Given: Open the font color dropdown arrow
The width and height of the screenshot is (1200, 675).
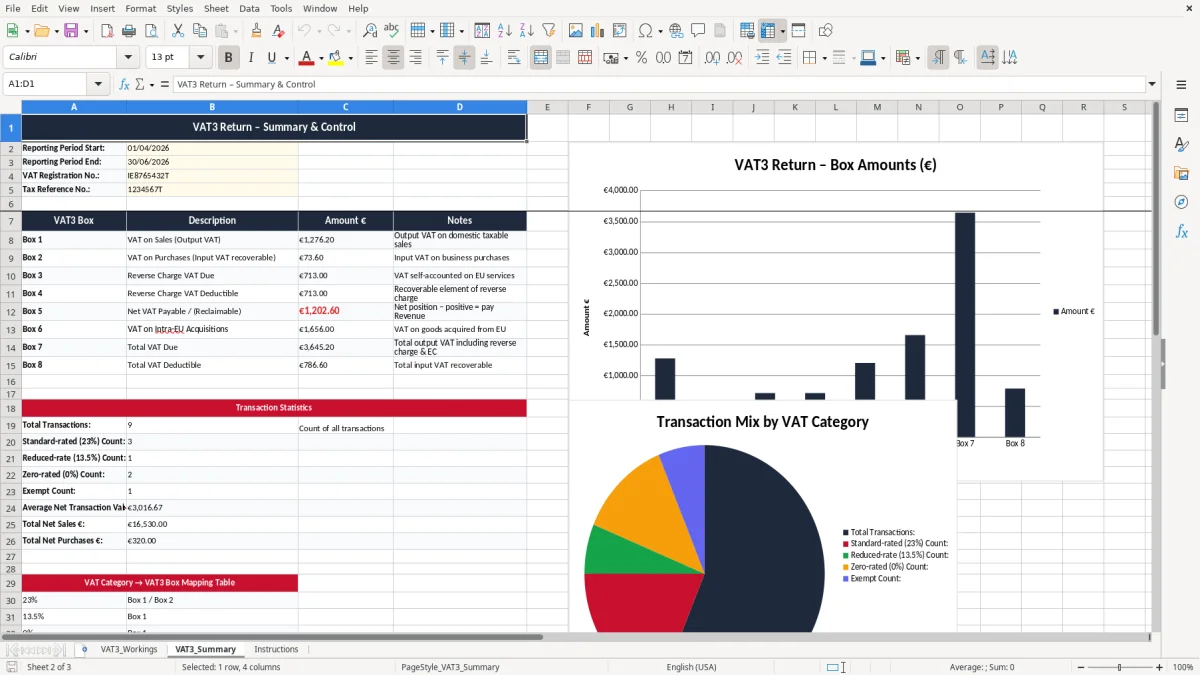Looking at the screenshot, I should click(321, 58).
